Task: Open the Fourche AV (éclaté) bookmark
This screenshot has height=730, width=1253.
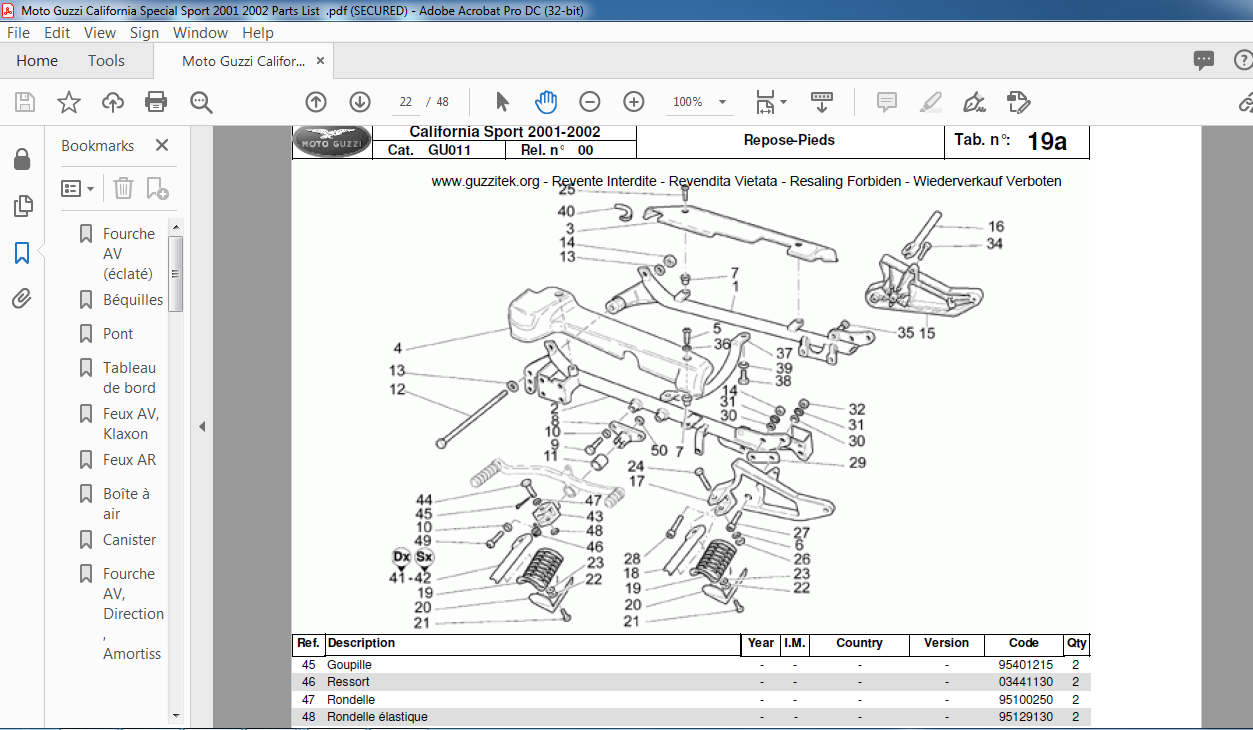Action: click(x=129, y=253)
